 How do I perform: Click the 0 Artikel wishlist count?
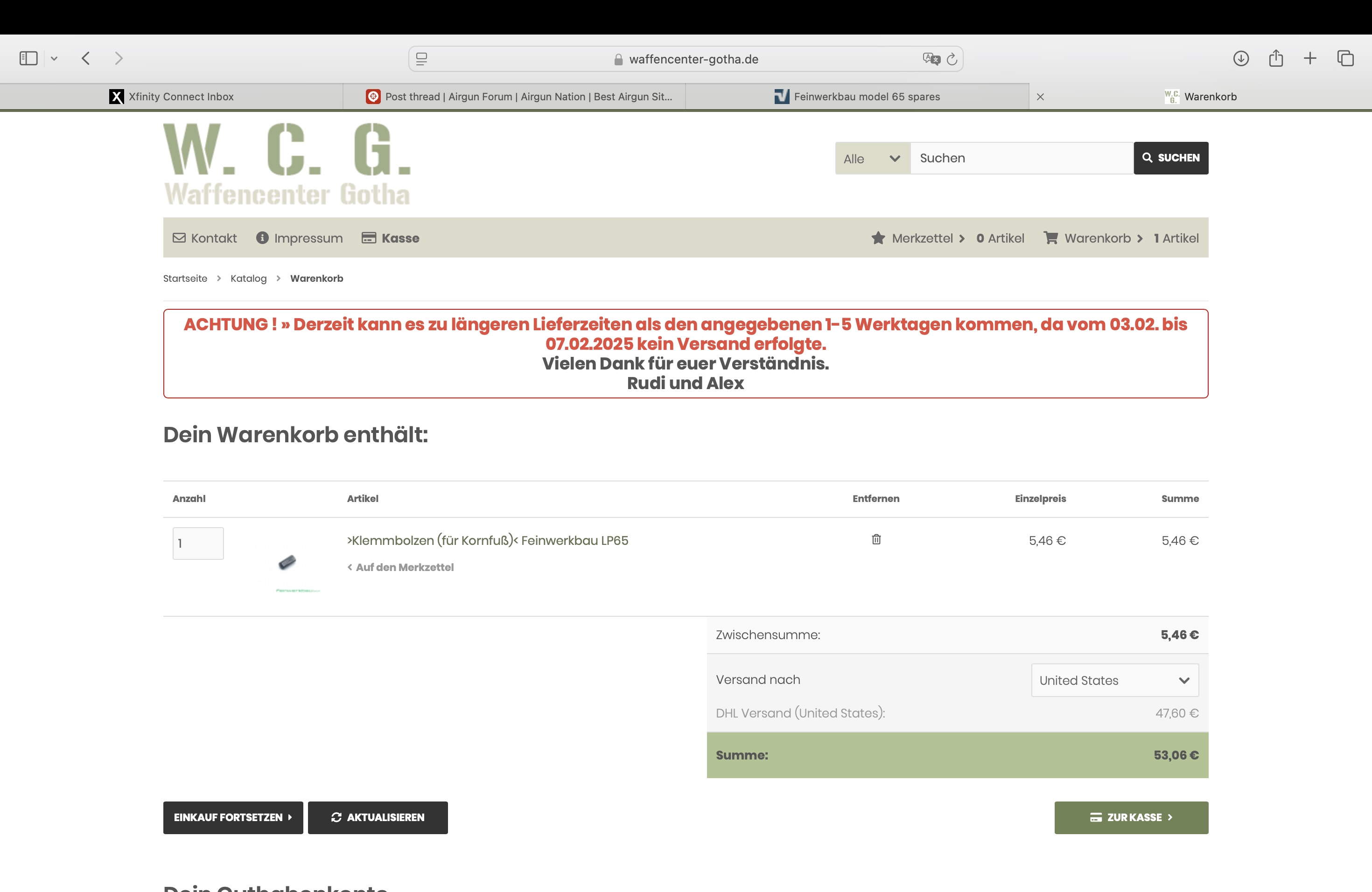1000,238
